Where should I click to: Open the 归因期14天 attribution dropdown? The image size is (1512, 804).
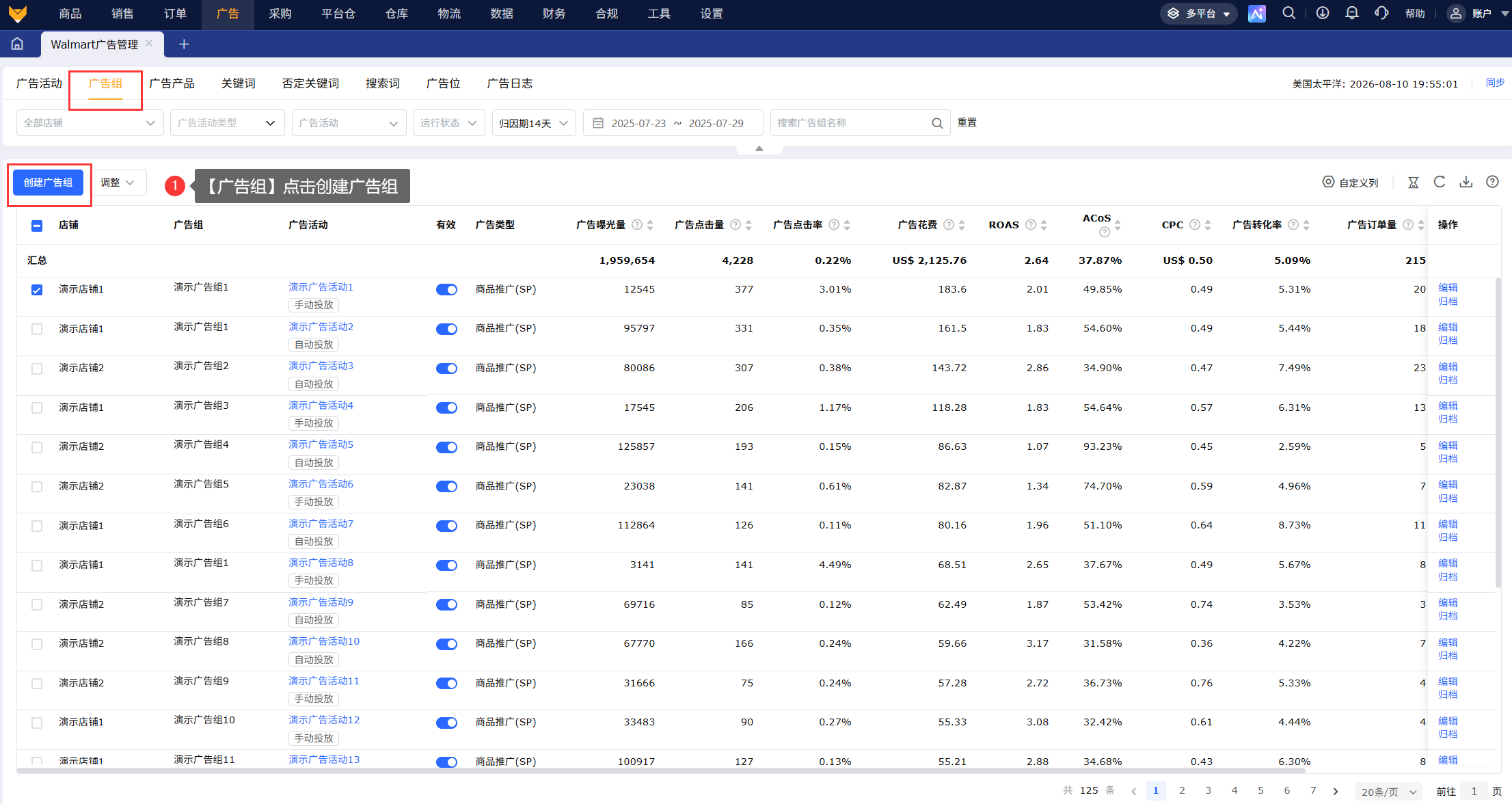533,123
